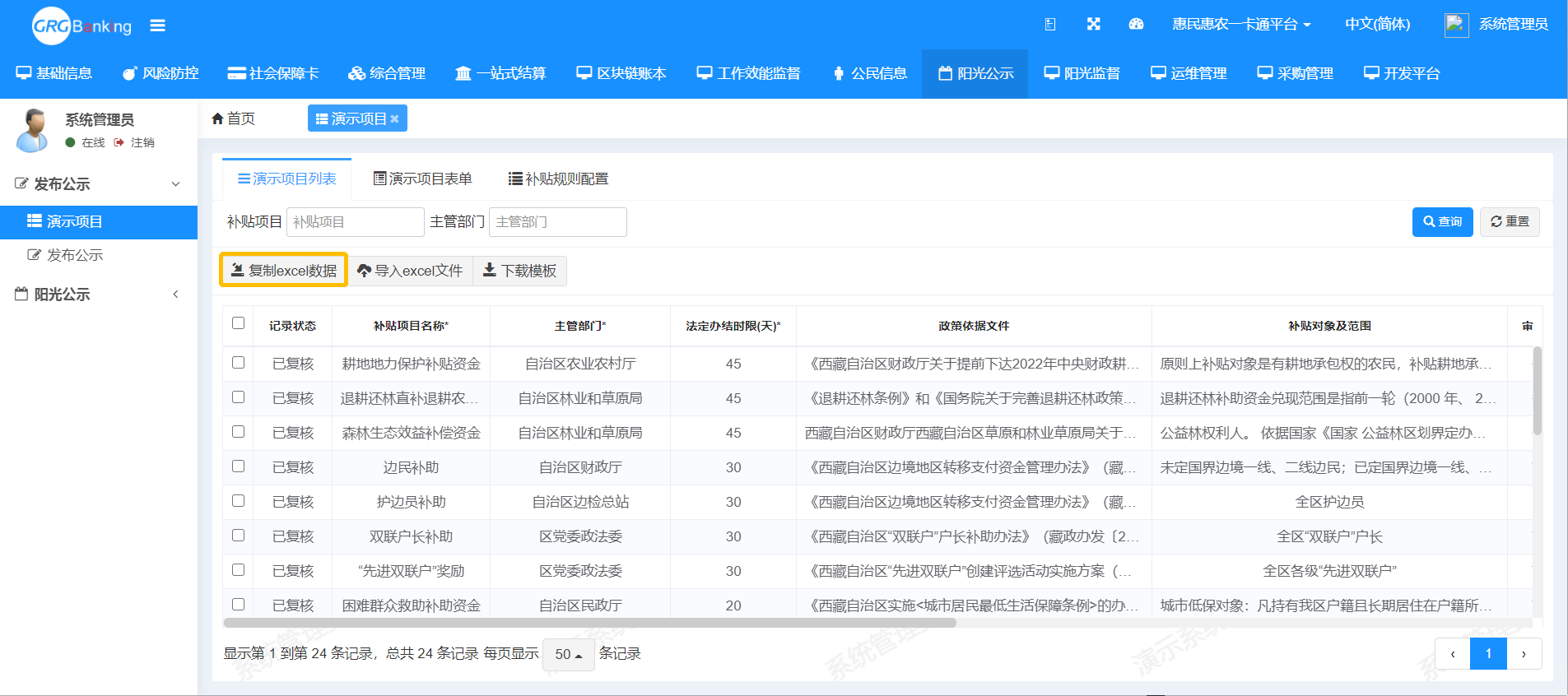Open the 50 records-per-page dropdown

(569, 654)
